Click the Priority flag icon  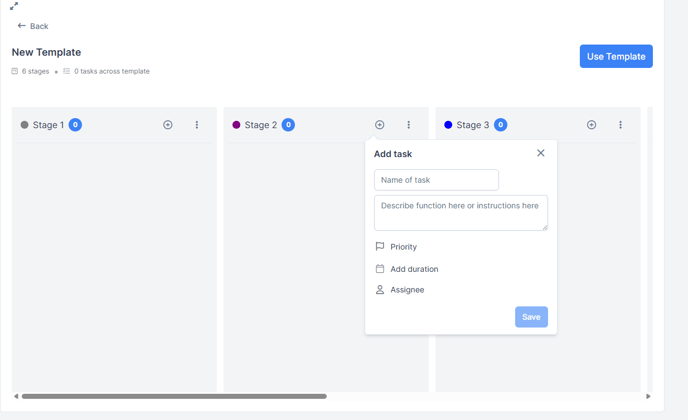point(380,246)
